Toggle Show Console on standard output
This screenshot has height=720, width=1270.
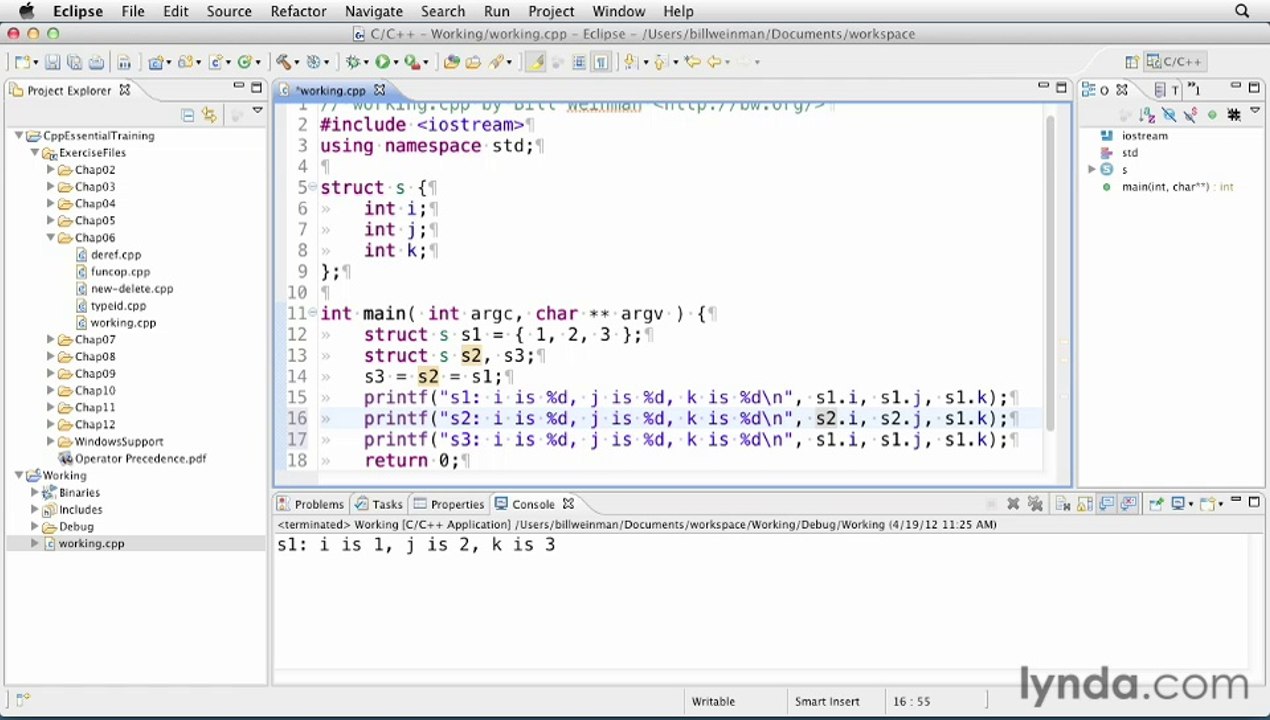point(1106,504)
